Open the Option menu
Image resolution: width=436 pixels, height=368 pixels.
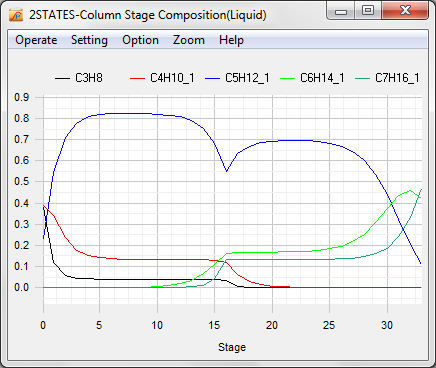140,40
